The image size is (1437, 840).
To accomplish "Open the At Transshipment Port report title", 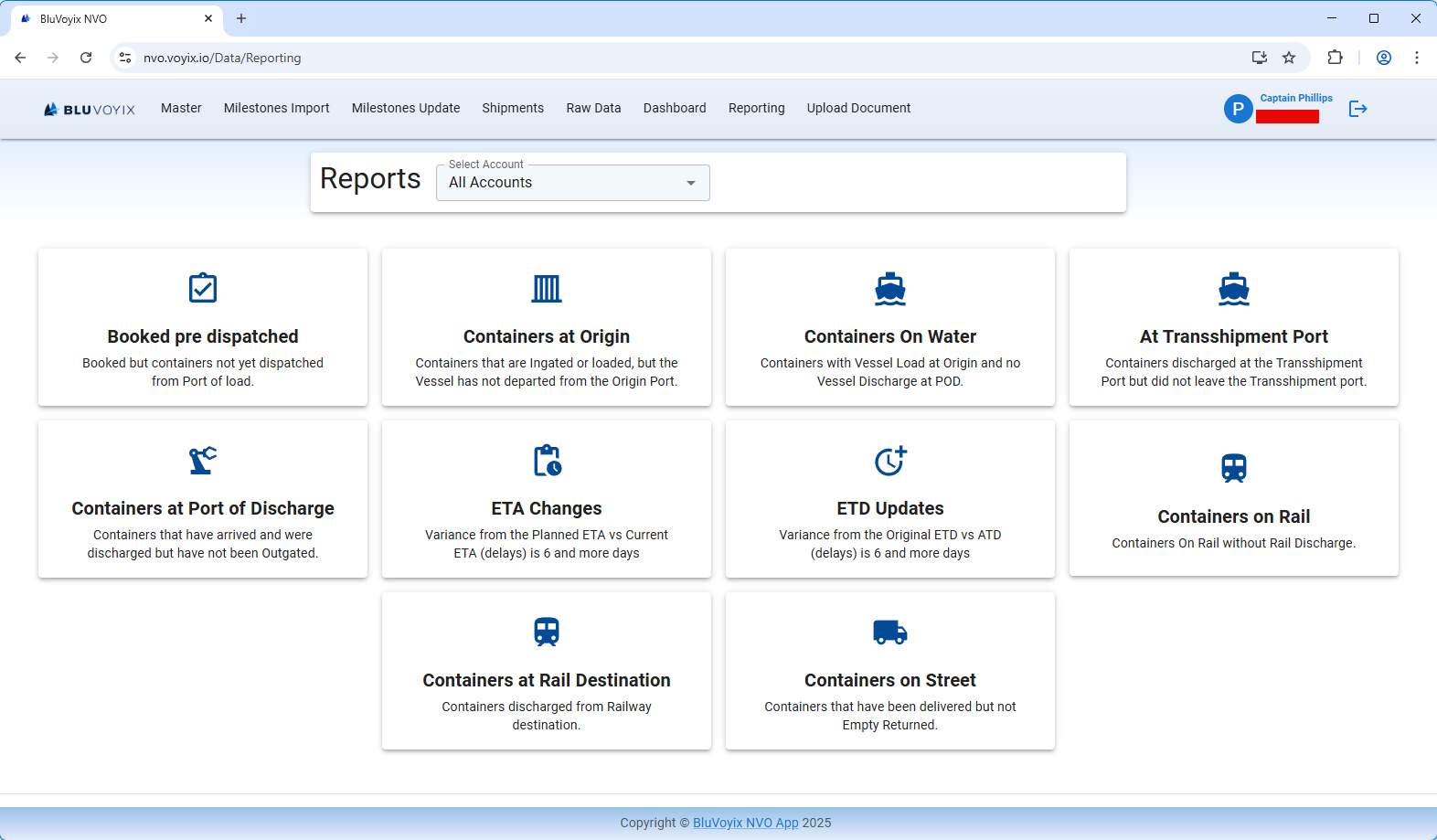I will [x=1233, y=336].
